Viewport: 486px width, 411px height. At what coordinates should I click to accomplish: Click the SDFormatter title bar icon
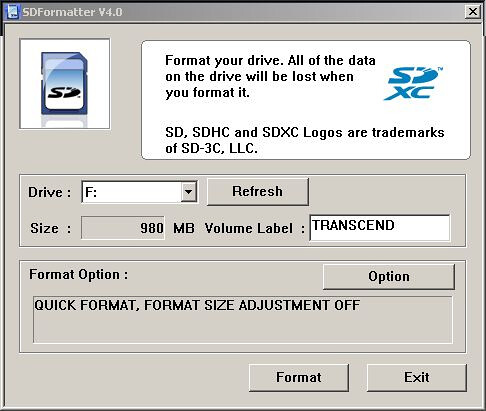13,12
